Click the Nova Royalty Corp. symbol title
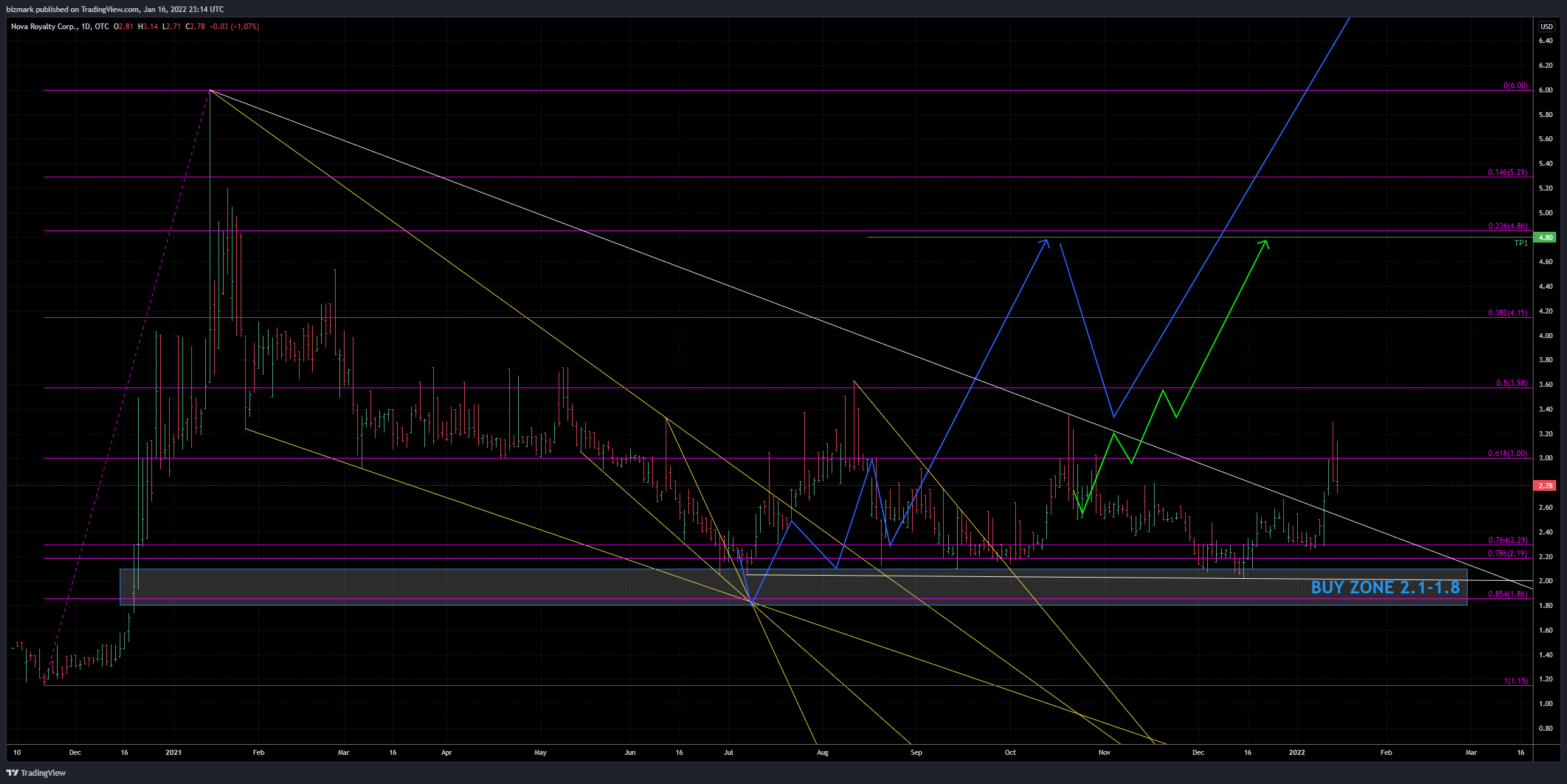The height and width of the screenshot is (784, 1567). 44,27
